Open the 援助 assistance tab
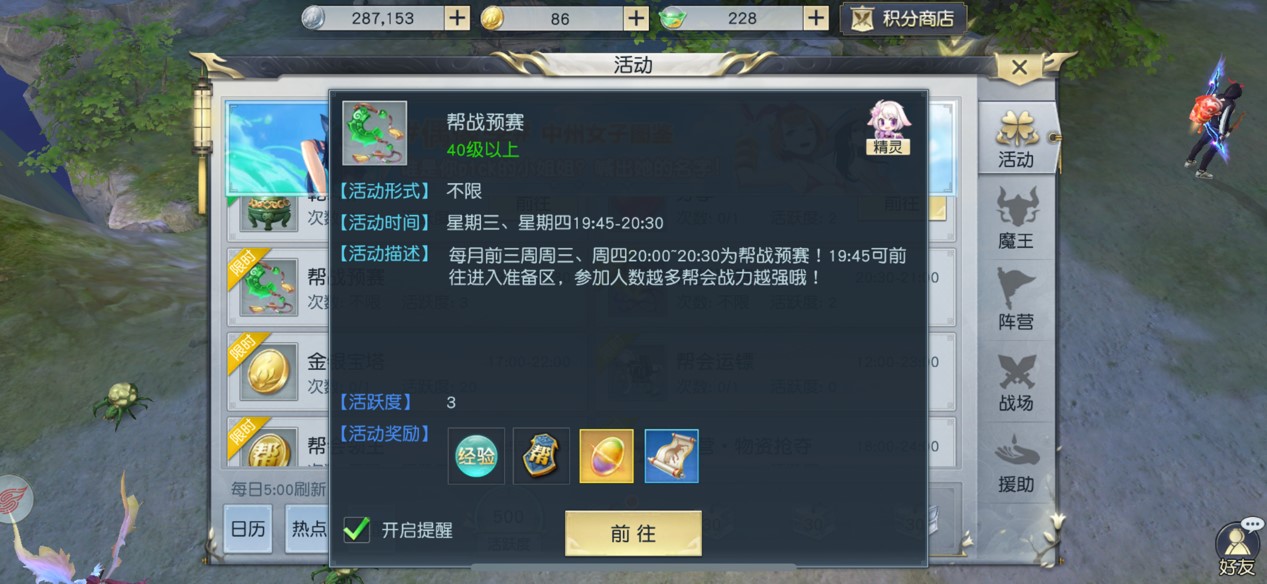 coord(1016,462)
